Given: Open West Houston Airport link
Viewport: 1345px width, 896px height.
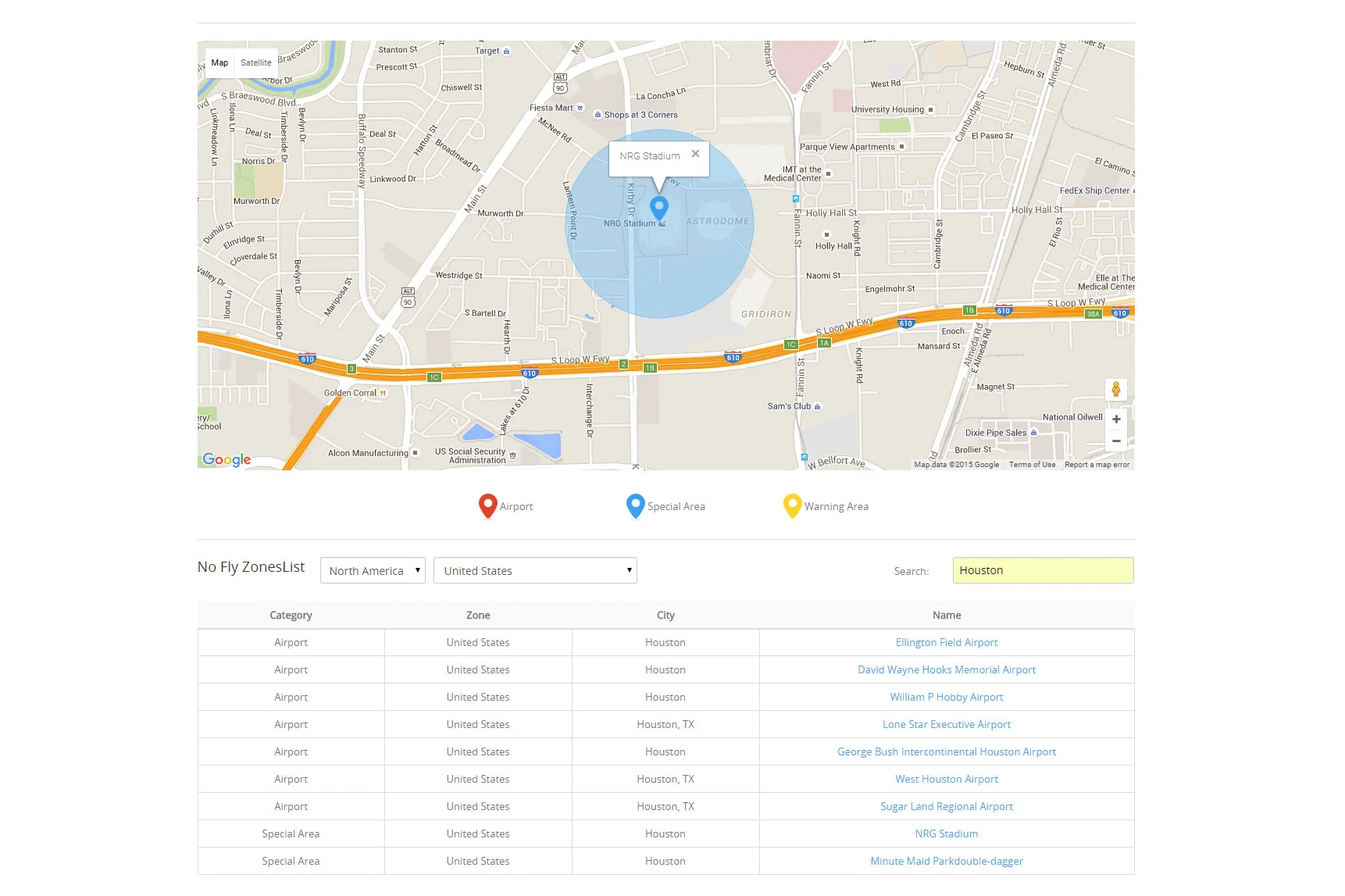Looking at the screenshot, I should point(947,779).
